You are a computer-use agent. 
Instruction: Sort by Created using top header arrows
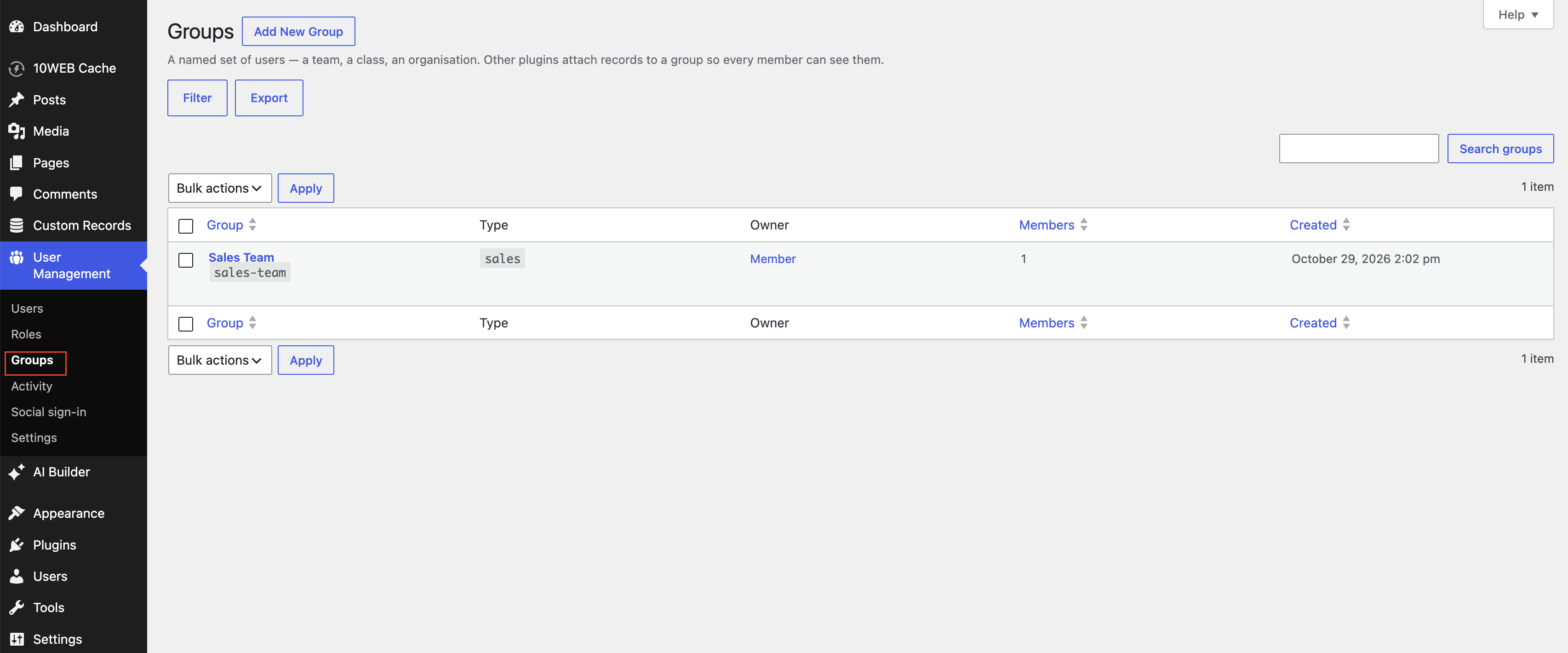pos(1346,225)
